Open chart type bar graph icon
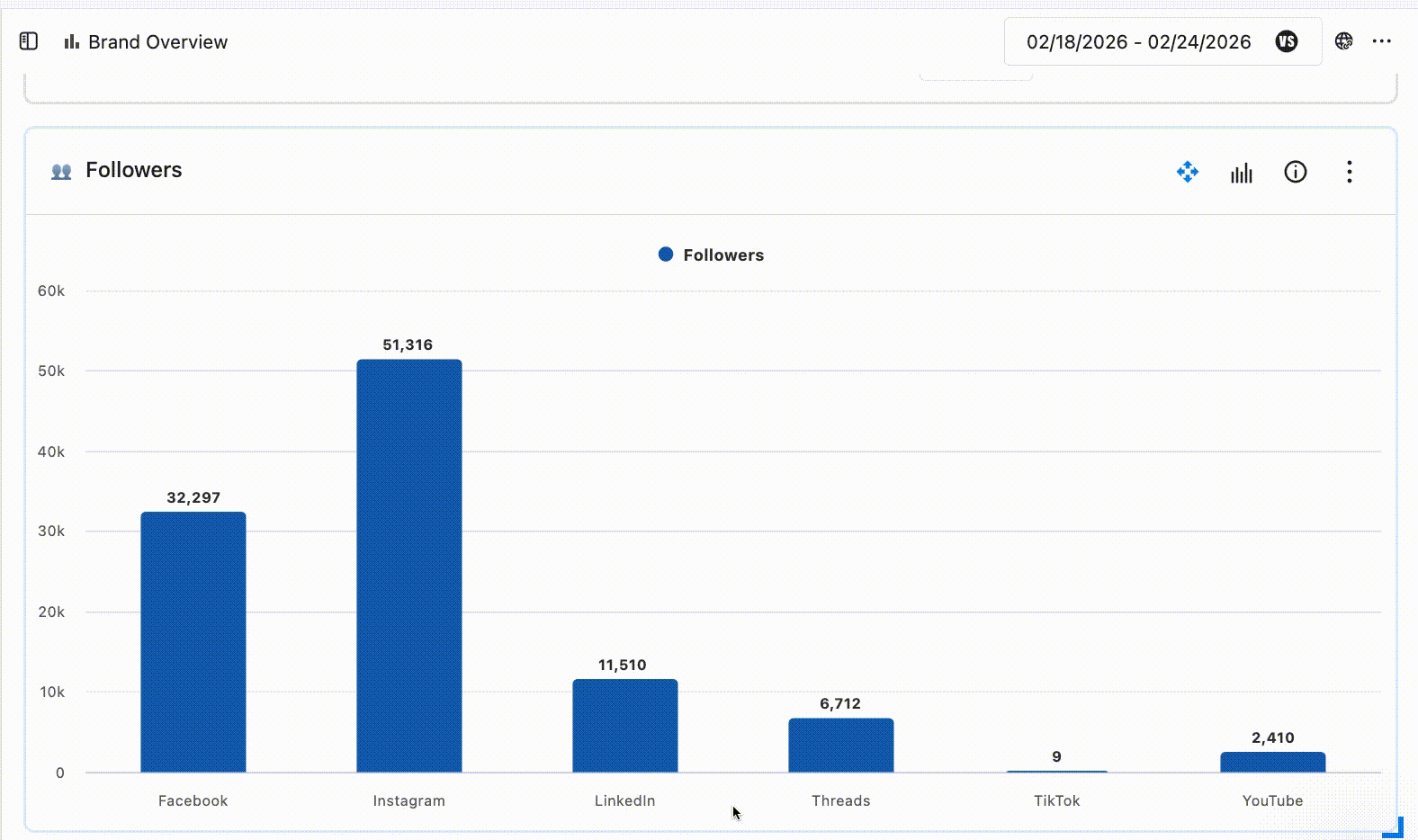The height and width of the screenshot is (840, 1418). [x=1241, y=173]
